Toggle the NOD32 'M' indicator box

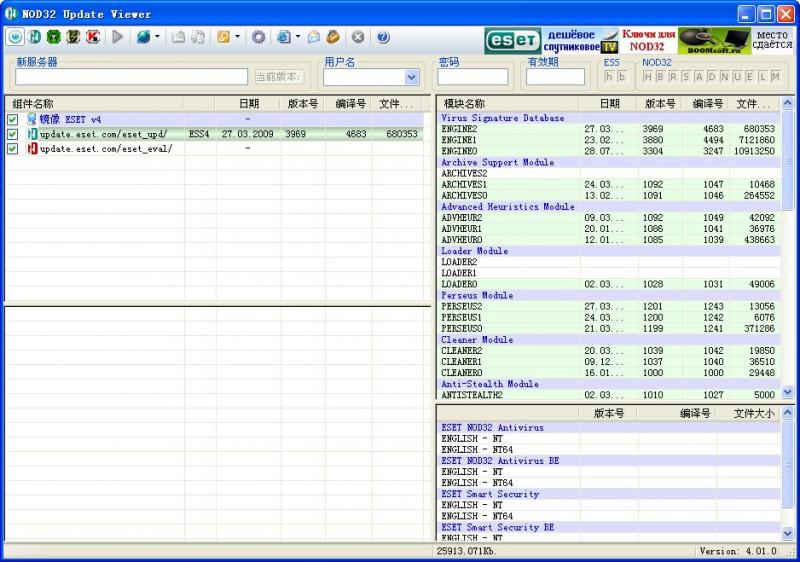(x=776, y=77)
